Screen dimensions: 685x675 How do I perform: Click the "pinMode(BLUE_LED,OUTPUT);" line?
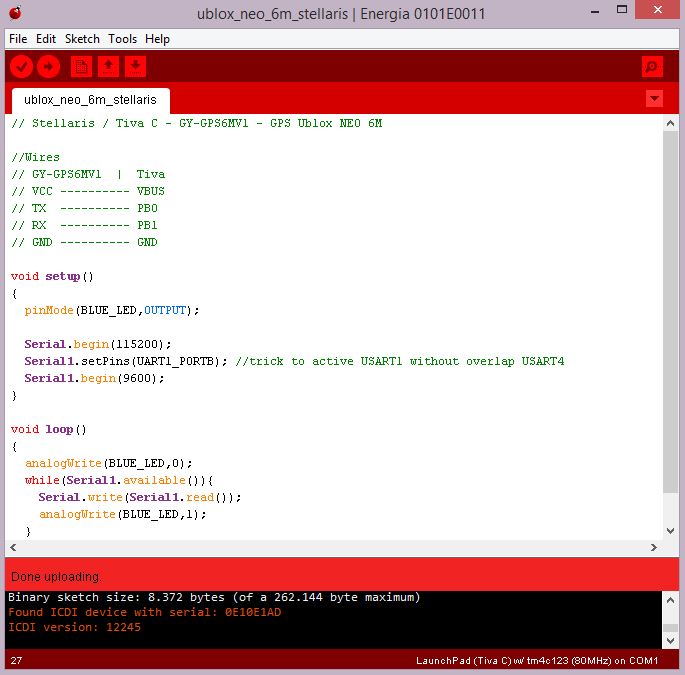[x=112, y=310]
